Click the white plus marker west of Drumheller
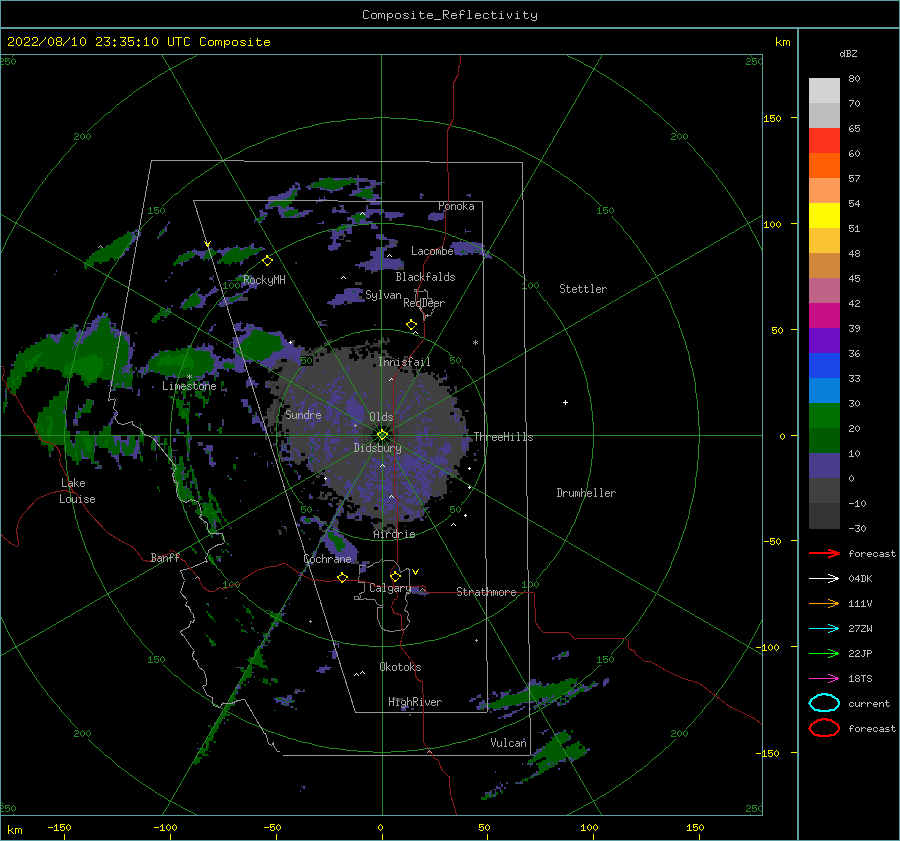Viewport: 900px width, 841px height. coord(565,402)
